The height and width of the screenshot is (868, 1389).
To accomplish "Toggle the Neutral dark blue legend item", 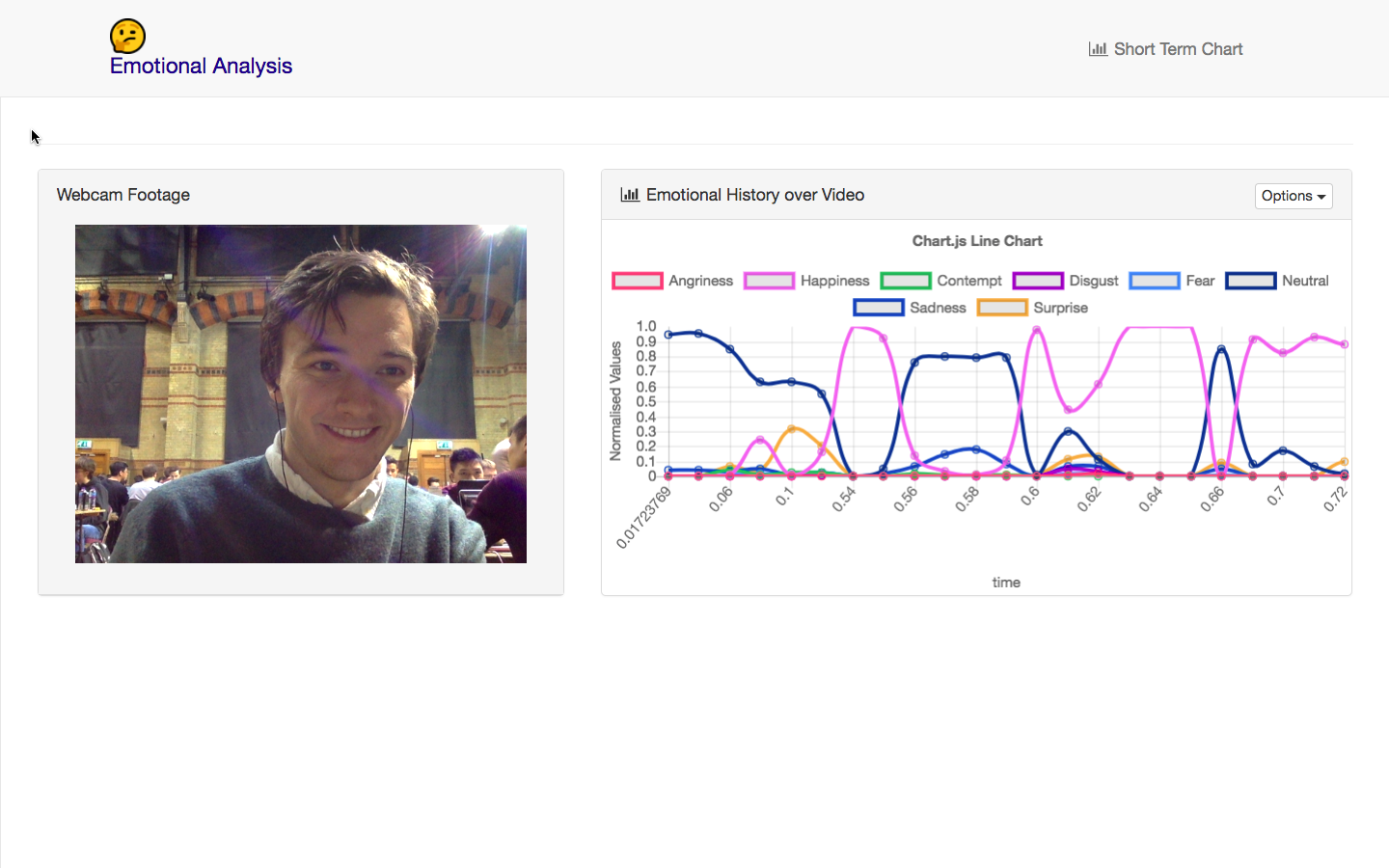I will [x=1277, y=281].
